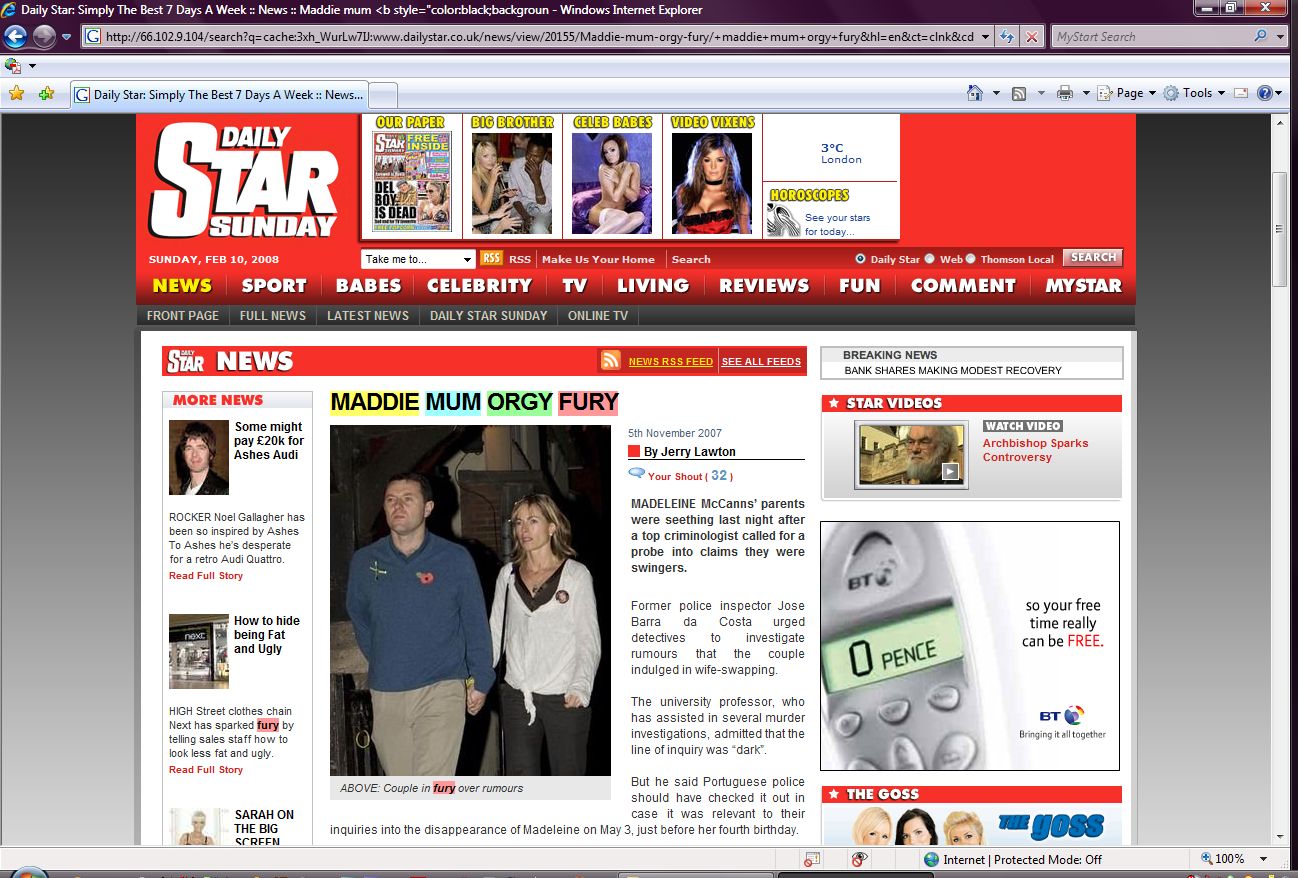1298x878 pixels.
Task: Click the orange RSS icon beside RSS link
Action: [491, 258]
